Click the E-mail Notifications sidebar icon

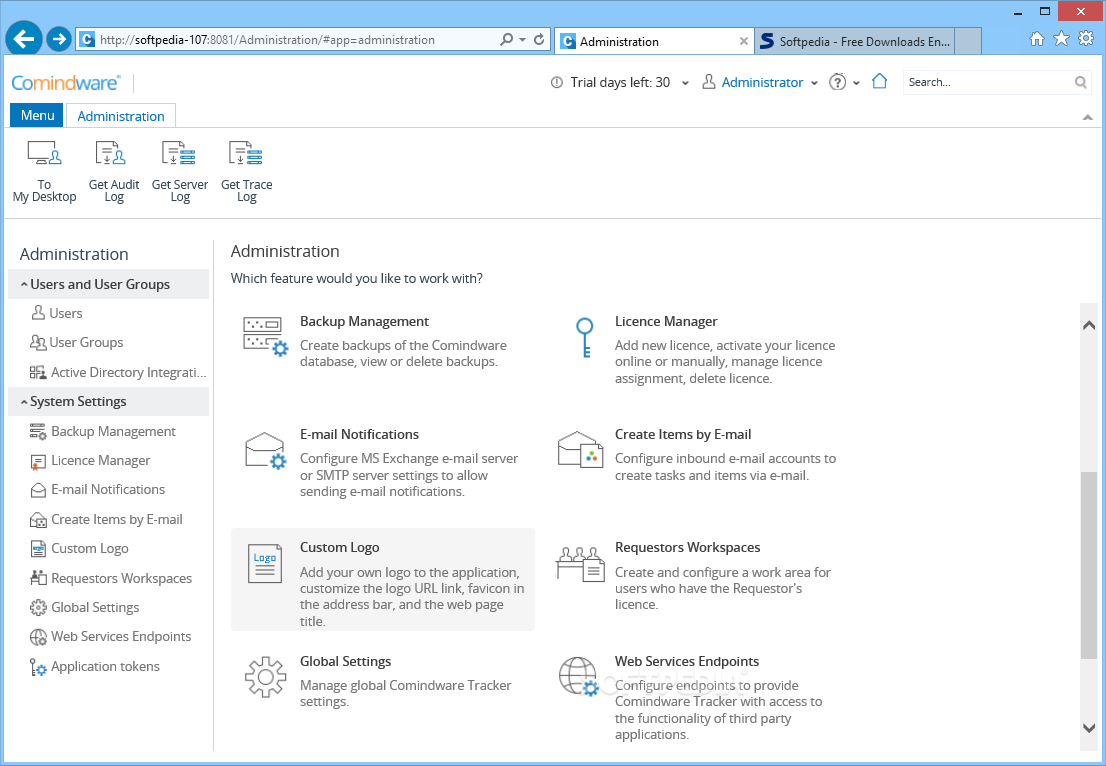(38, 490)
